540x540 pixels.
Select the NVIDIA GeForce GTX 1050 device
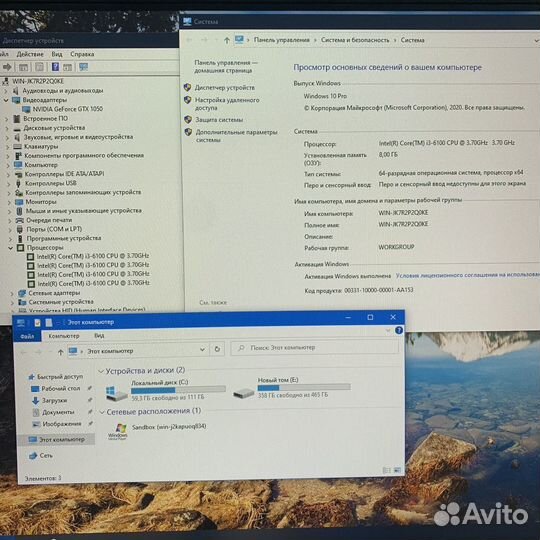(68, 109)
